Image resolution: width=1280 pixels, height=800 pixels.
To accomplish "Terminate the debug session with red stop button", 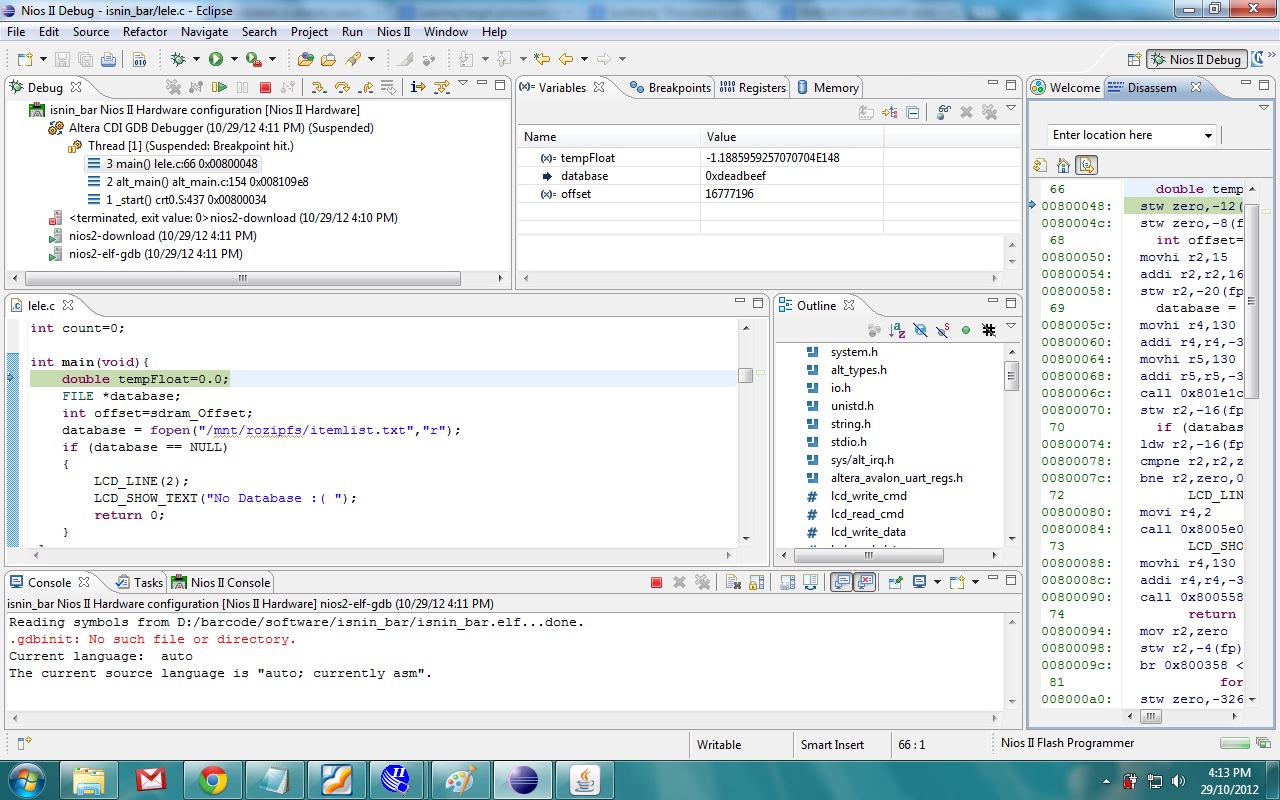I will coord(265,88).
